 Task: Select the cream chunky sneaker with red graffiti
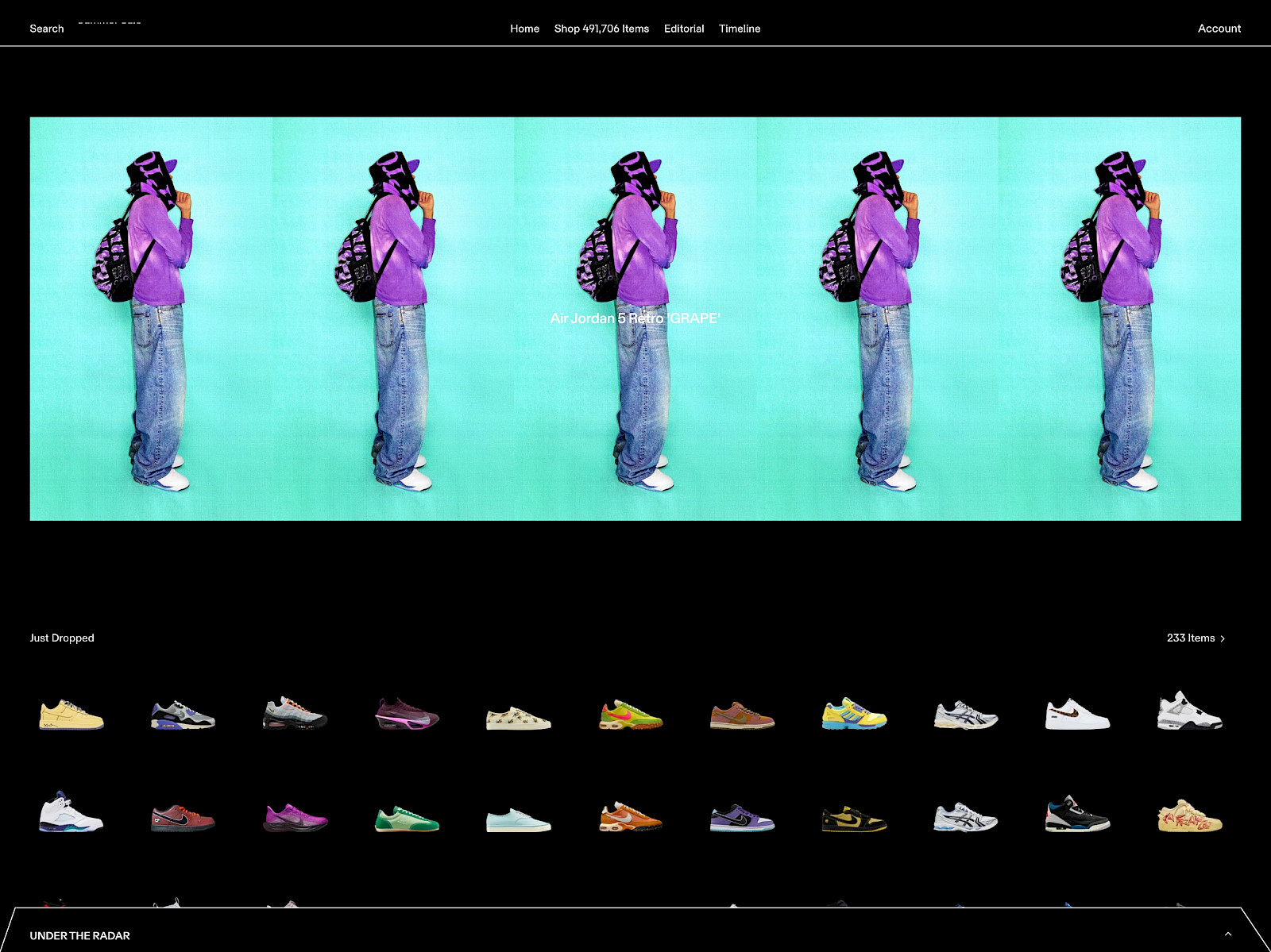[1189, 817]
